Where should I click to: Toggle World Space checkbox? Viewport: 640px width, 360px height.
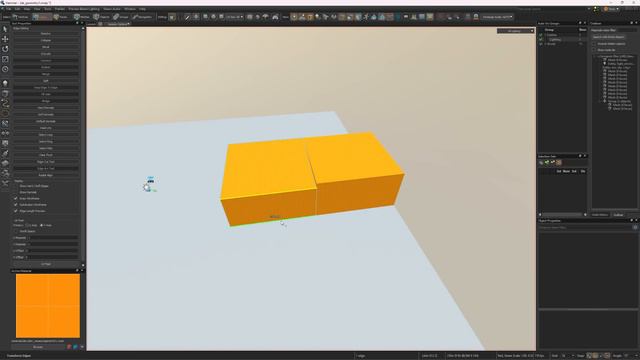[16, 231]
